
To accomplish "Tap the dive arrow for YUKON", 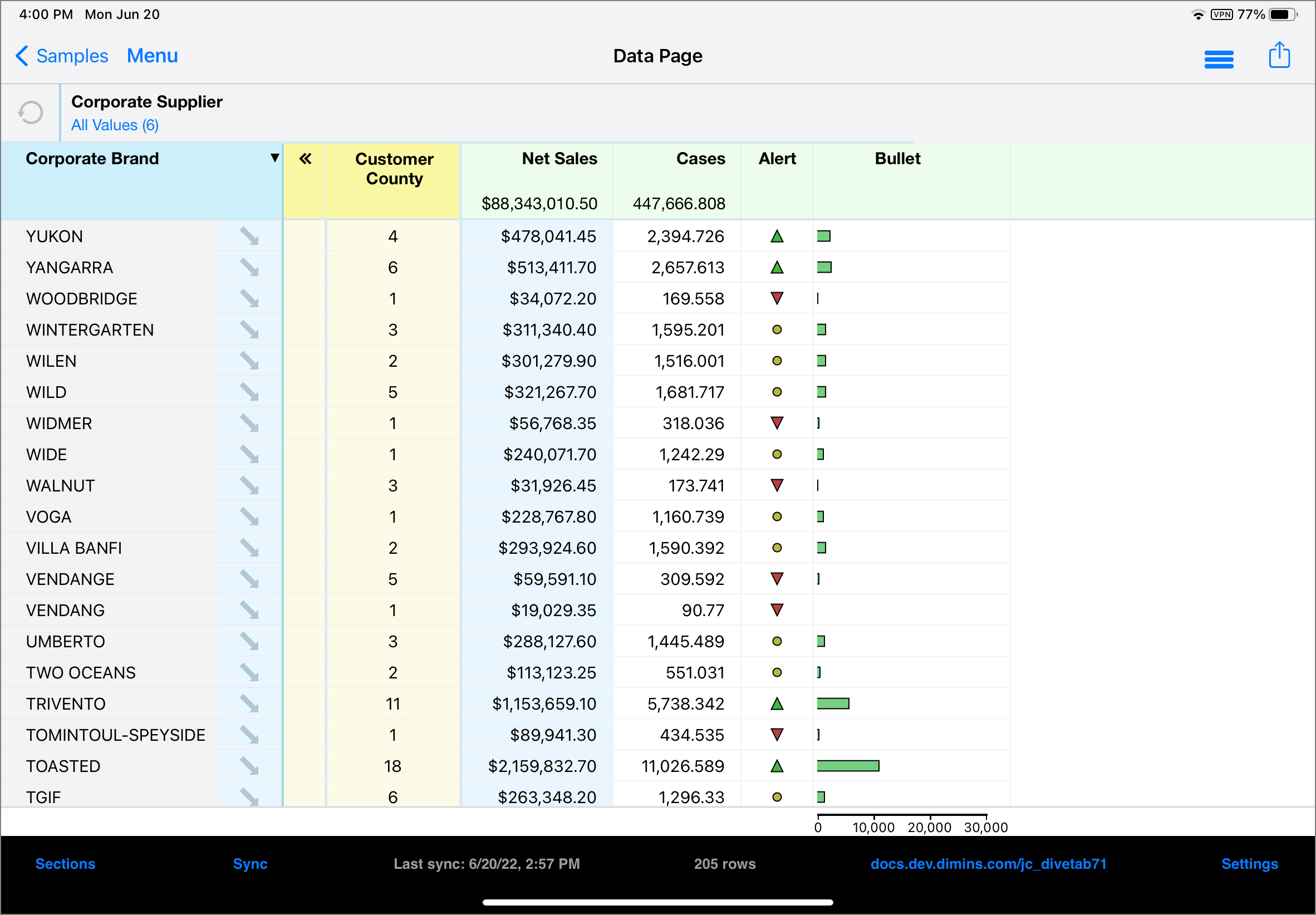I will point(249,236).
